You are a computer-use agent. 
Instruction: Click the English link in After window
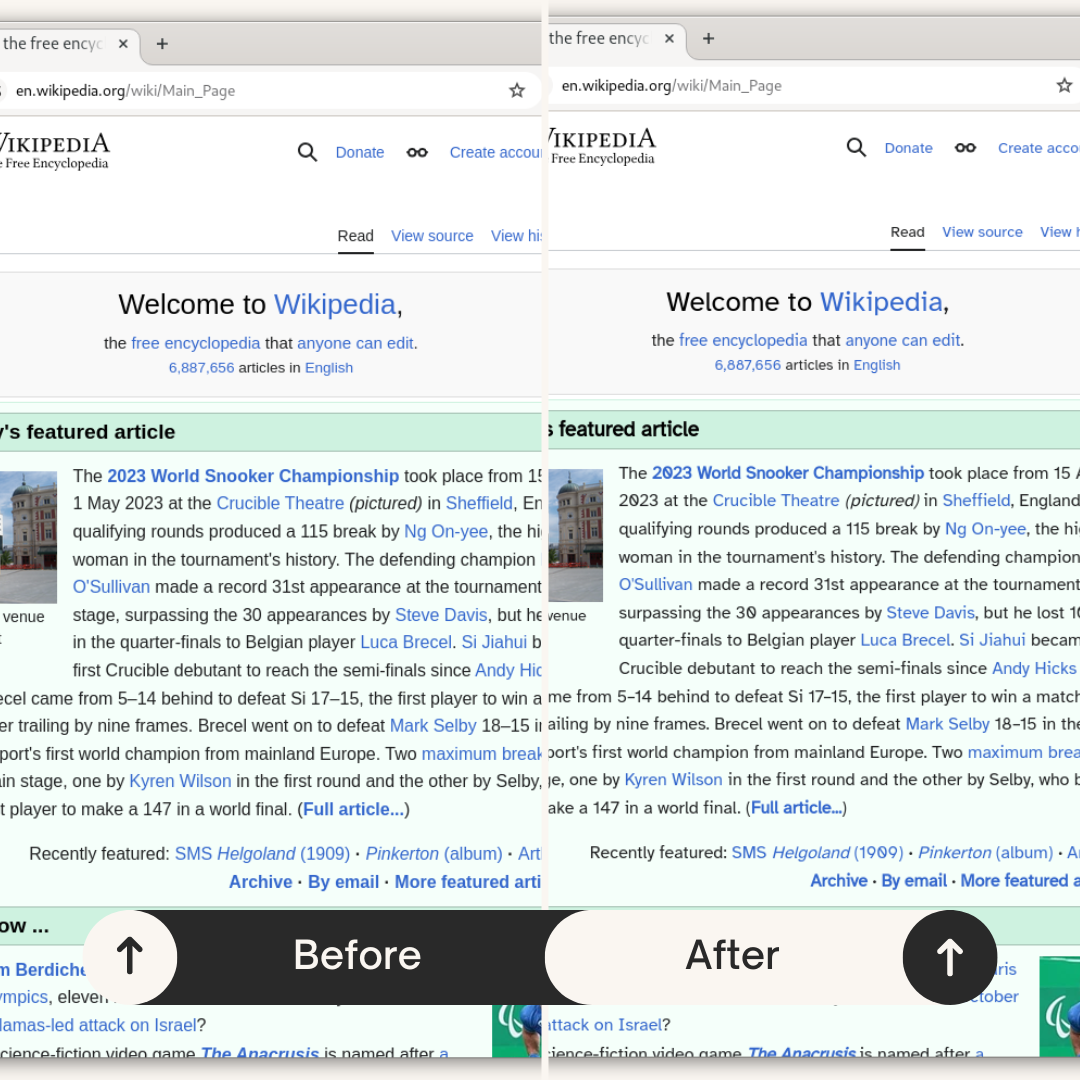click(x=876, y=365)
